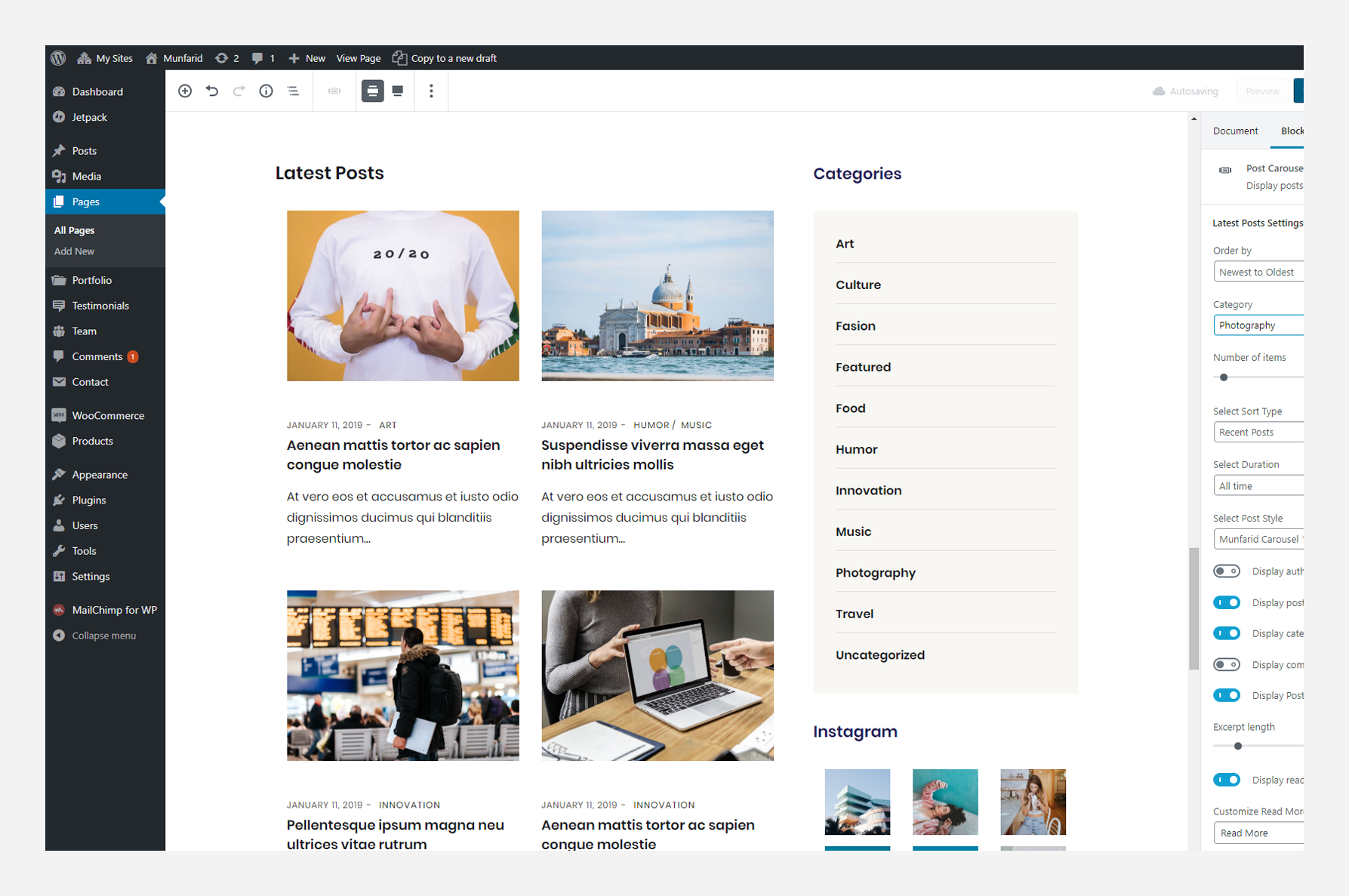Click the WordPress logo in admin bar

point(59,58)
